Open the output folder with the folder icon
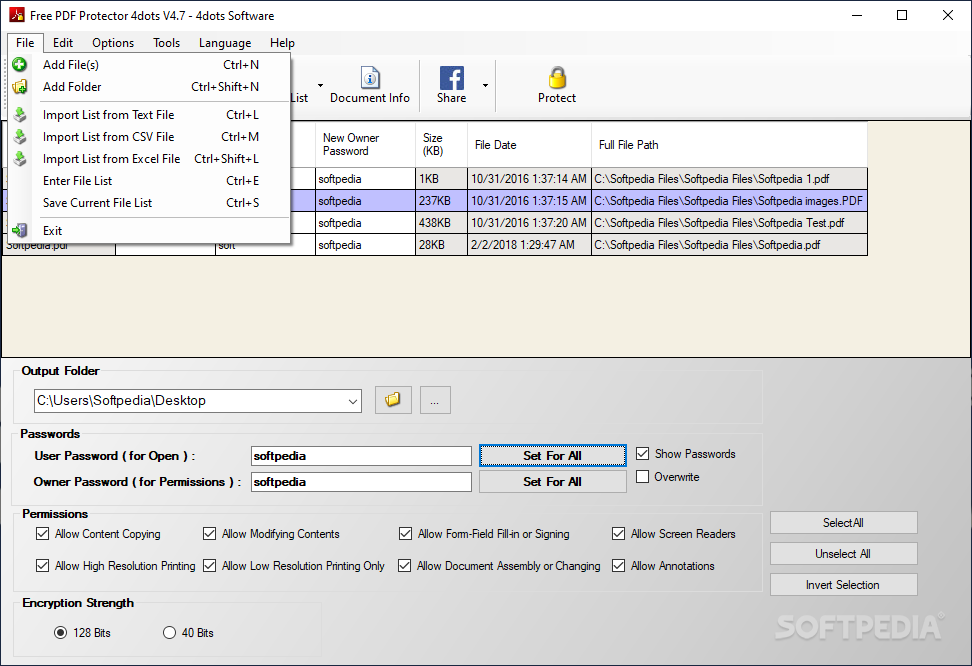This screenshot has height=666, width=972. [393, 400]
